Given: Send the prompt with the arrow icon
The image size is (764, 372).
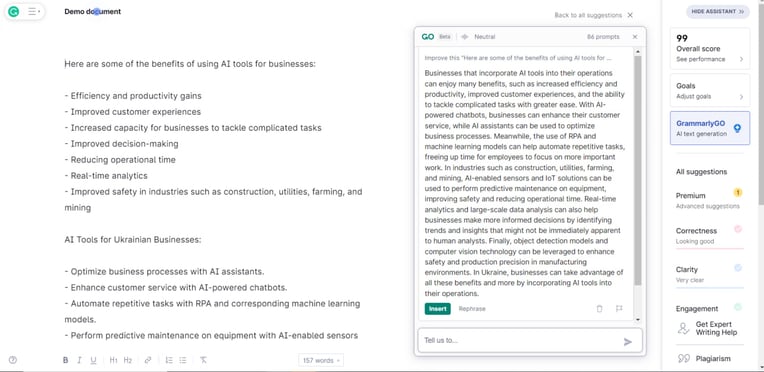Looking at the screenshot, I should pos(628,342).
